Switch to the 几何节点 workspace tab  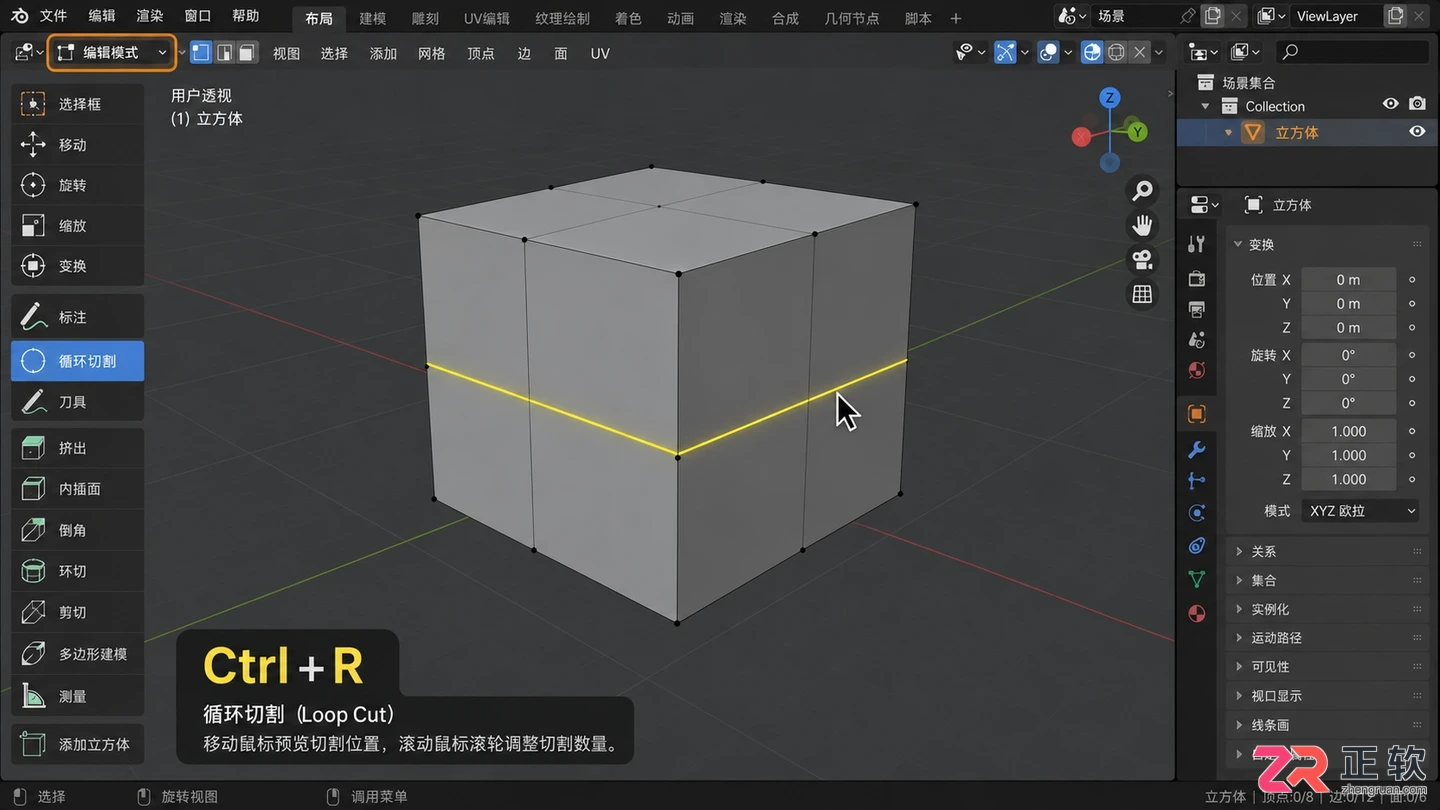[x=852, y=18]
